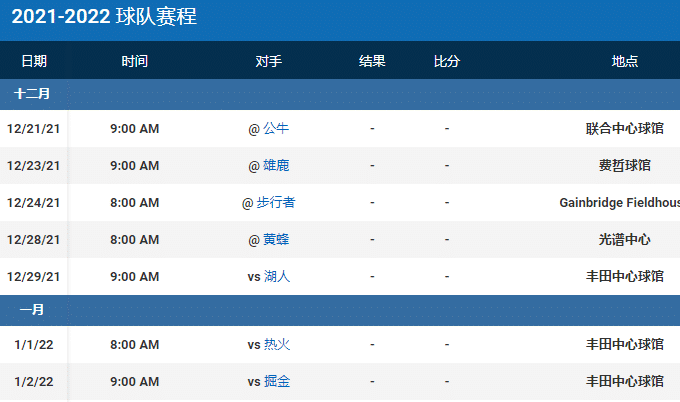Select the 对手 column header
Viewport: 680px width, 402px height.
tap(268, 61)
